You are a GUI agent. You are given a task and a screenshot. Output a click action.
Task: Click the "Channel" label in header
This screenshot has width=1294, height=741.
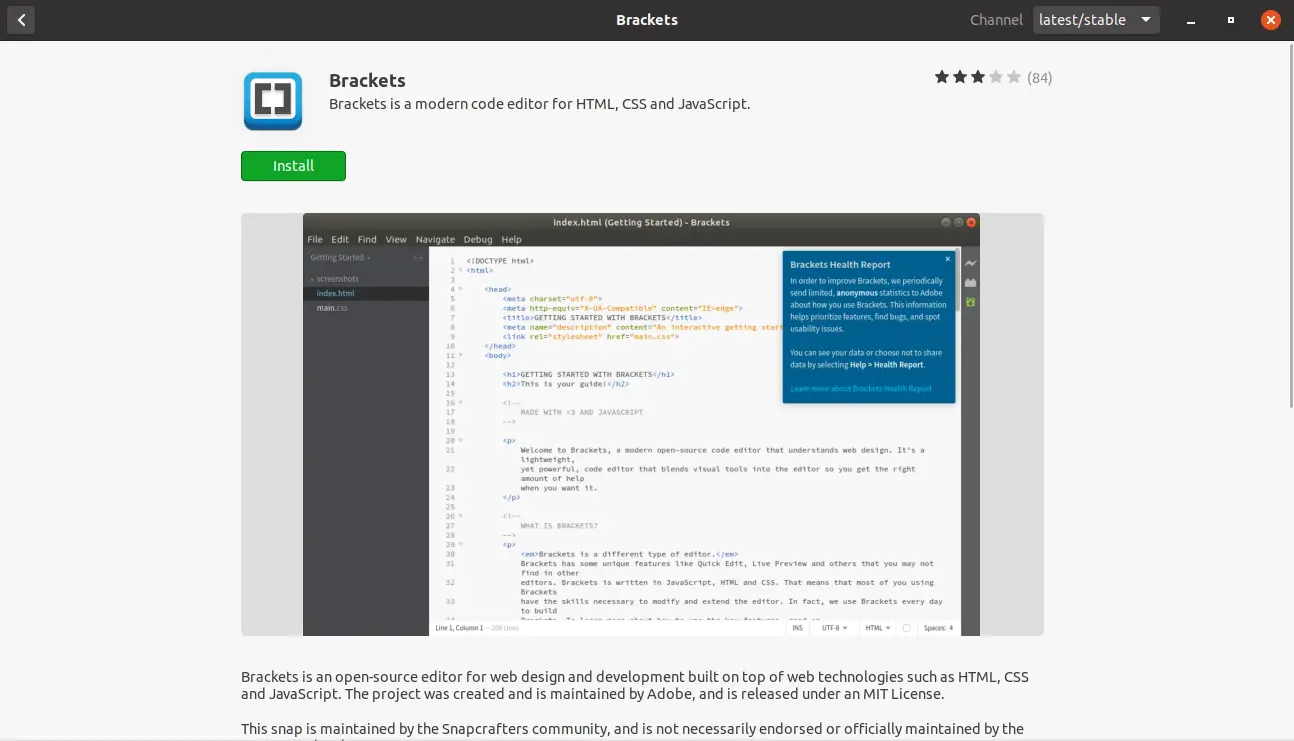(996, 20)
